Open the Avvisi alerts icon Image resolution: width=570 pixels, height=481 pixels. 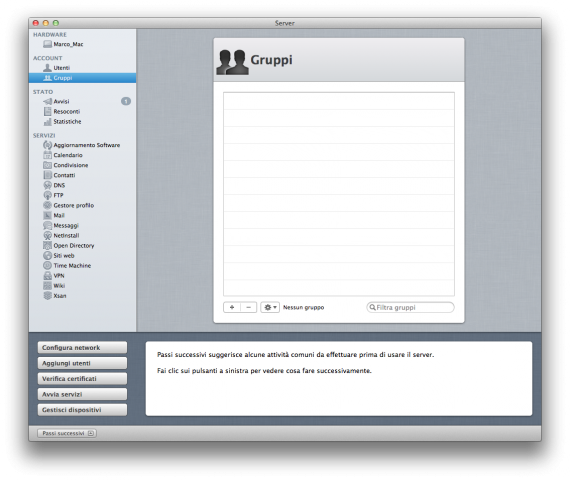(47, 101)
